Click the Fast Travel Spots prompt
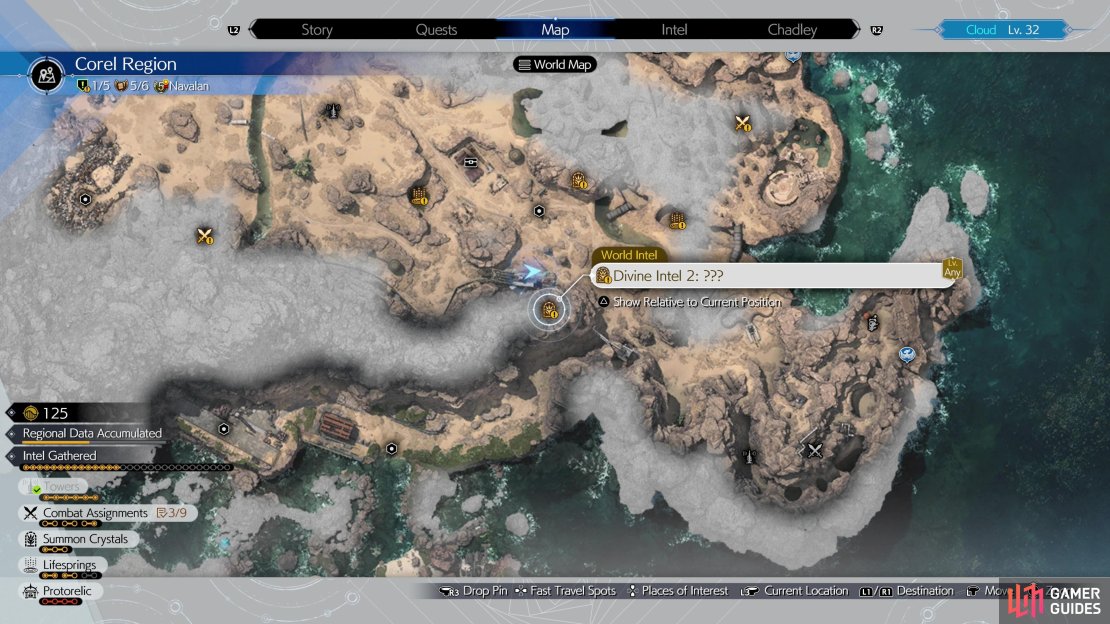The image size is (1110, 624). [x=565, y=591]
